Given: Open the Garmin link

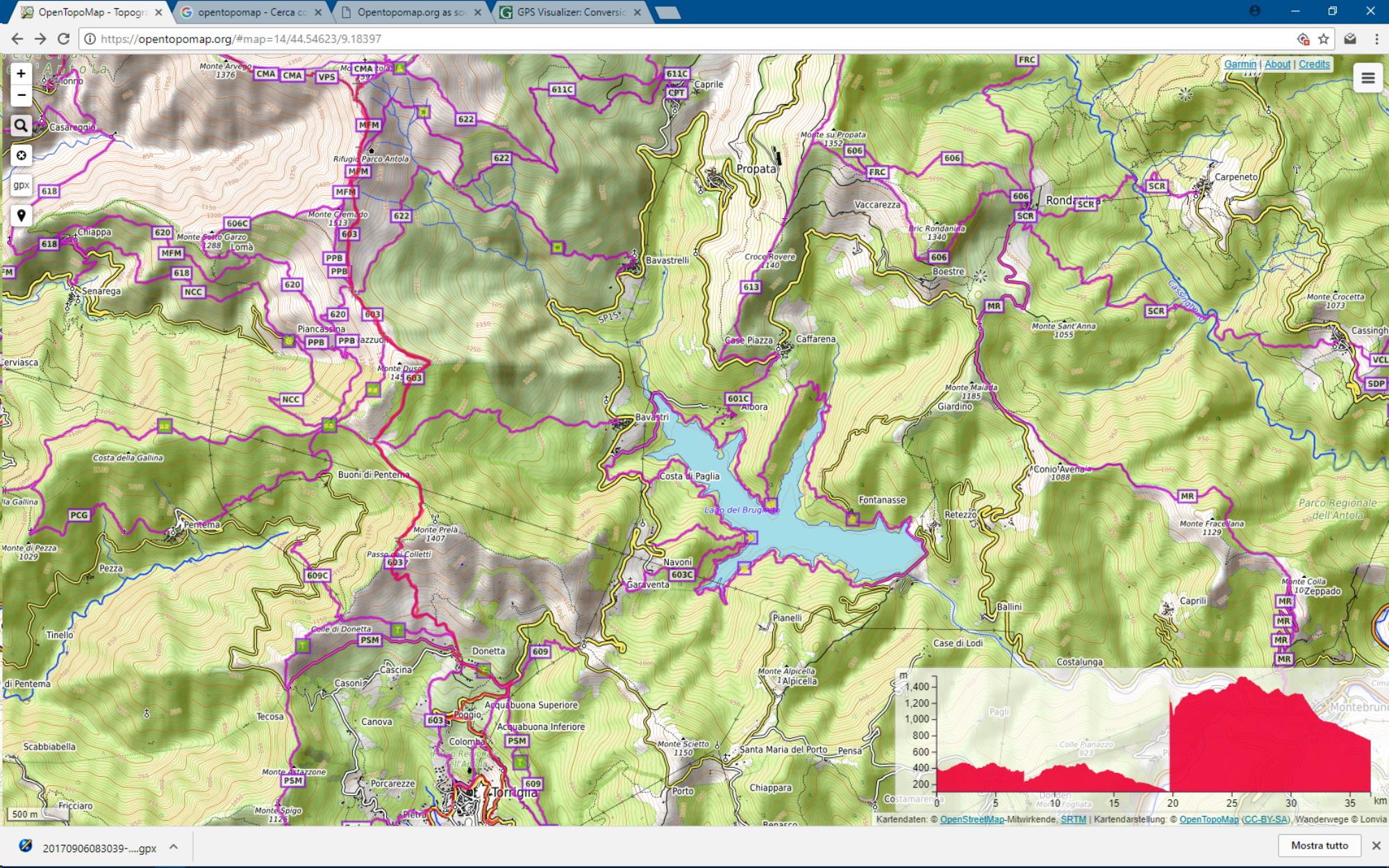Looking at the screenshot, I should tap(1240, 64).
